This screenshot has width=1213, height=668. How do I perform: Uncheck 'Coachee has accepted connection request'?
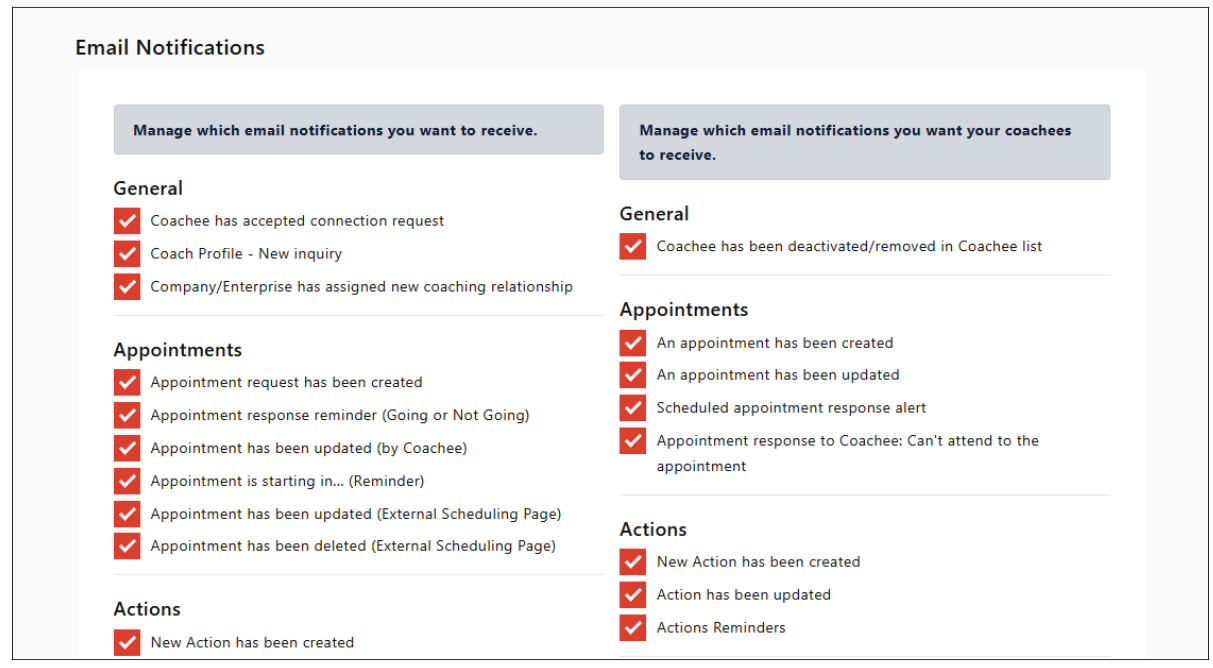pos(127,221)
